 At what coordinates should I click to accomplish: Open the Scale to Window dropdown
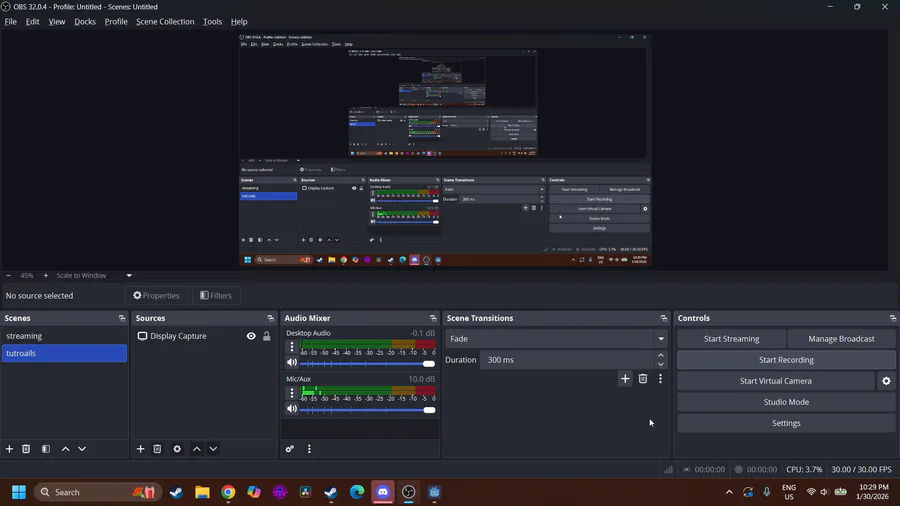coord(129,275)
